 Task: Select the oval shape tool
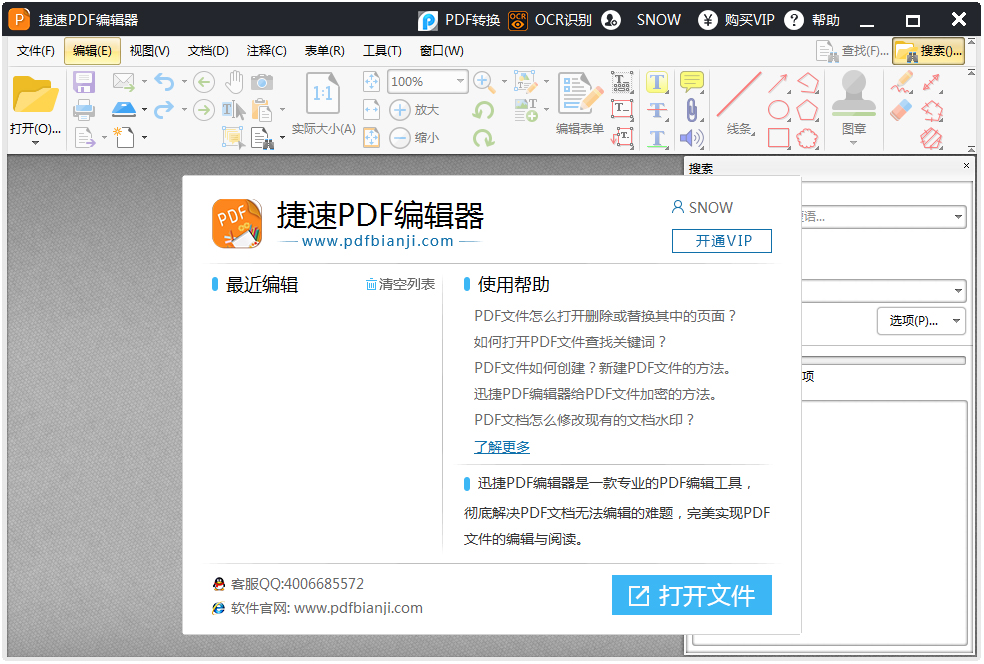coord(778,110)
